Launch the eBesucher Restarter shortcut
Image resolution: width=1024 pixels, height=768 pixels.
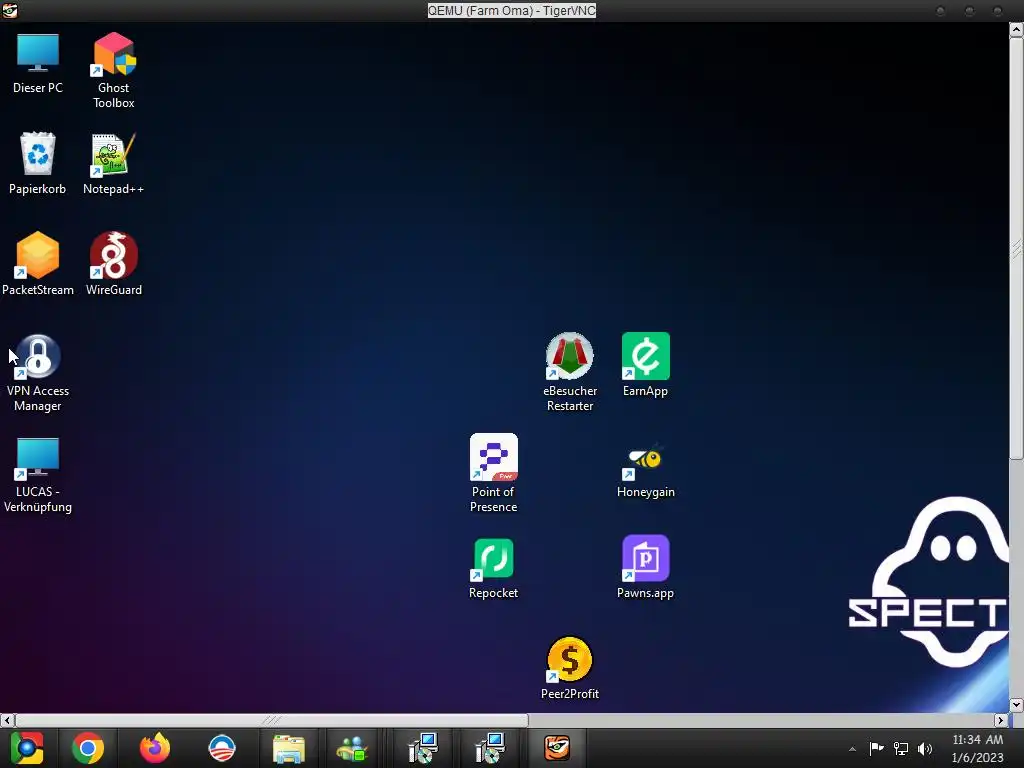coord(569,372)
